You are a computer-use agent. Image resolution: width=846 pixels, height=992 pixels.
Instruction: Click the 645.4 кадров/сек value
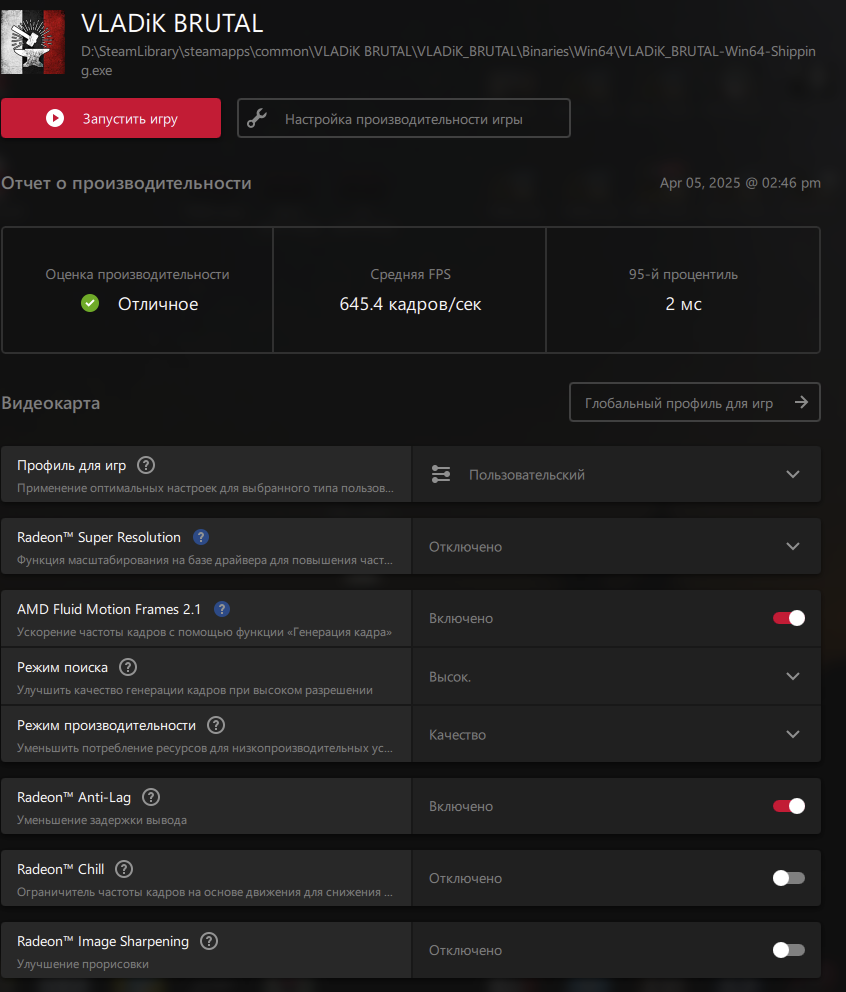coord(410,304)
